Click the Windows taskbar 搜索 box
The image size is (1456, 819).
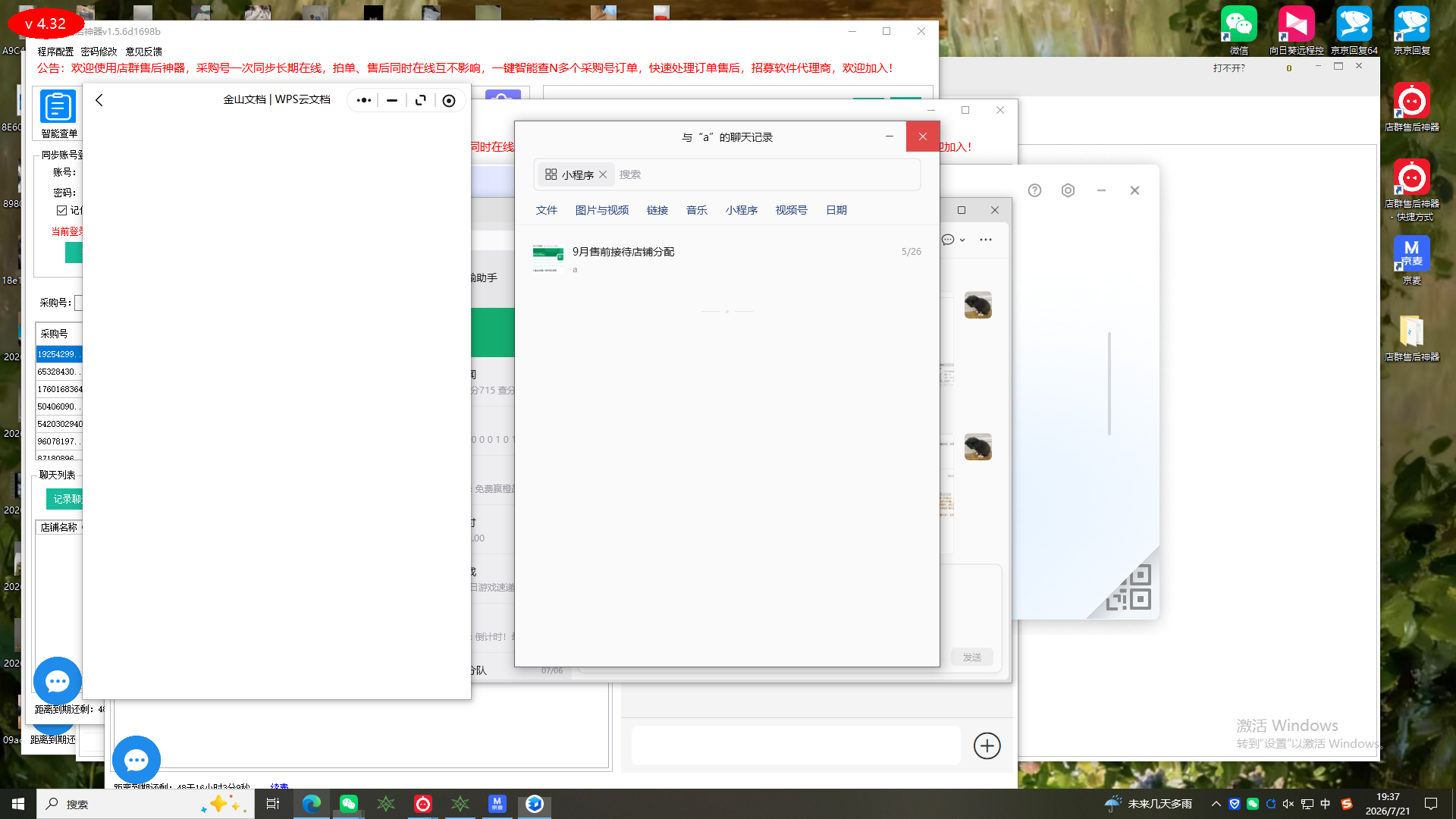(x=144, y=804)
